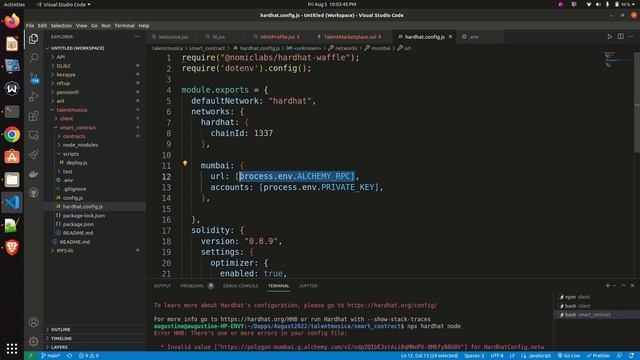Open the Extensions view
This screenshot has width=640, height=360.
(34, 116)
